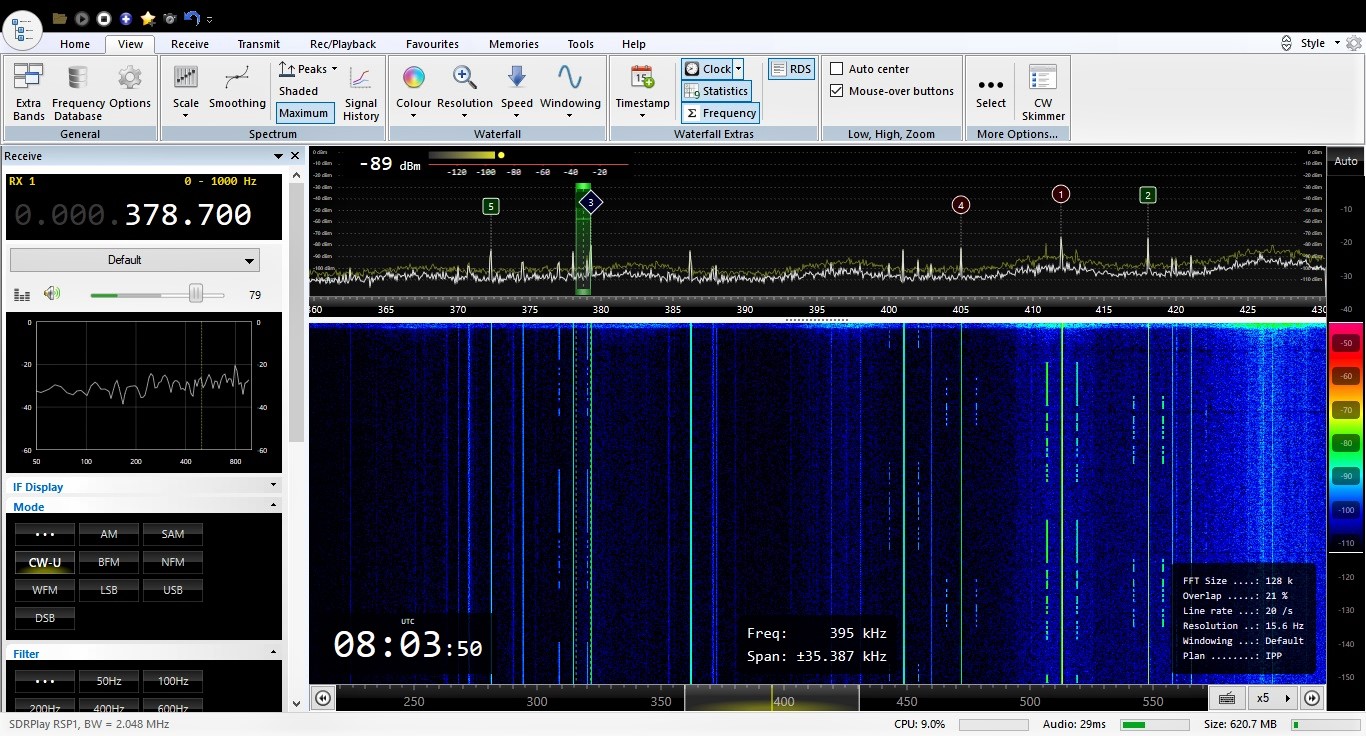This screenshot has width=1366, height=736.
Task: Mute audio with the speaker icon
Action: pyautogui.click(x=52, y=293)
